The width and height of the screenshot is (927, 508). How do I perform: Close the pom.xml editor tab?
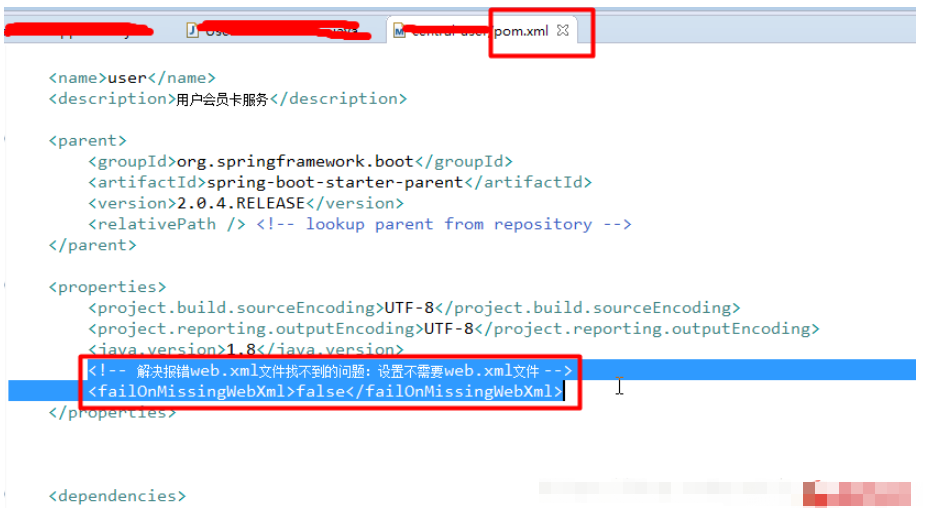coord(563,30)
